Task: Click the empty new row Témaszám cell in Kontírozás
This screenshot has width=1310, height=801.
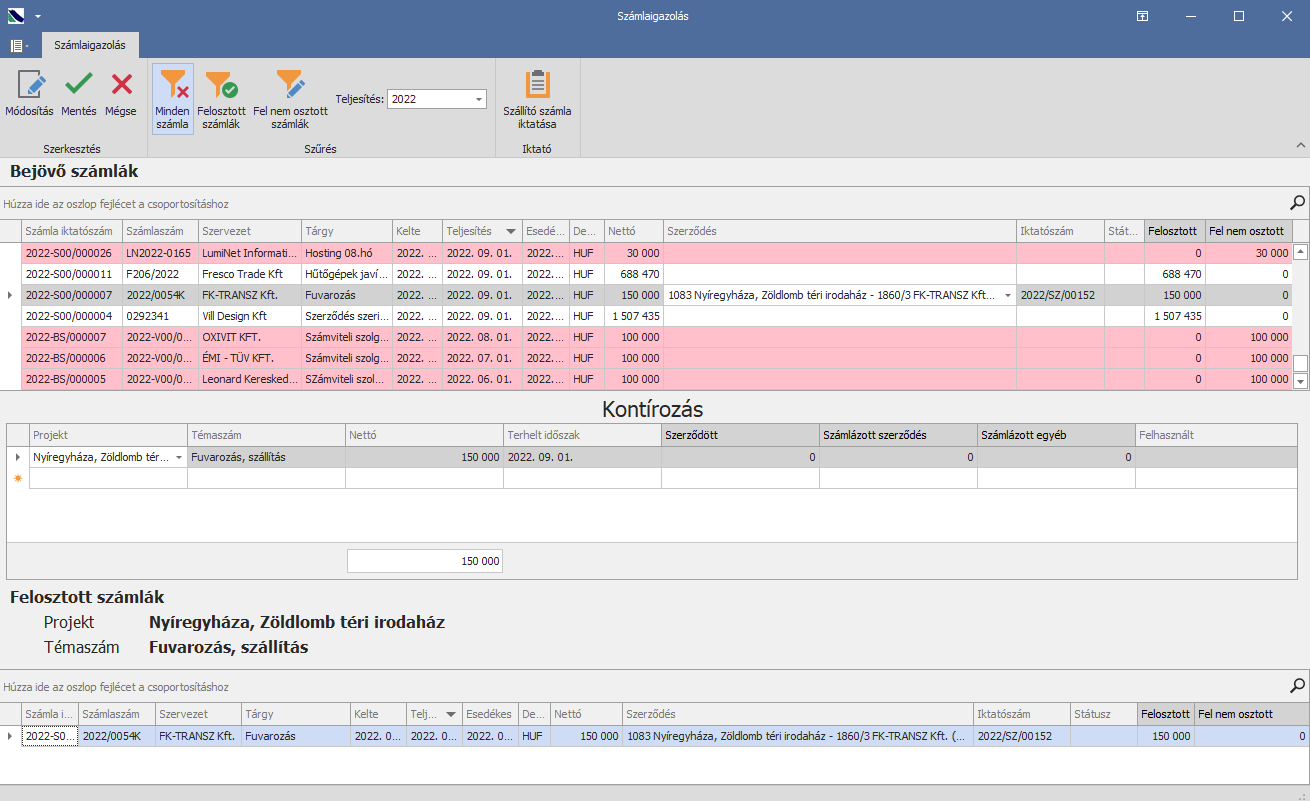Action: click(266, 479)
